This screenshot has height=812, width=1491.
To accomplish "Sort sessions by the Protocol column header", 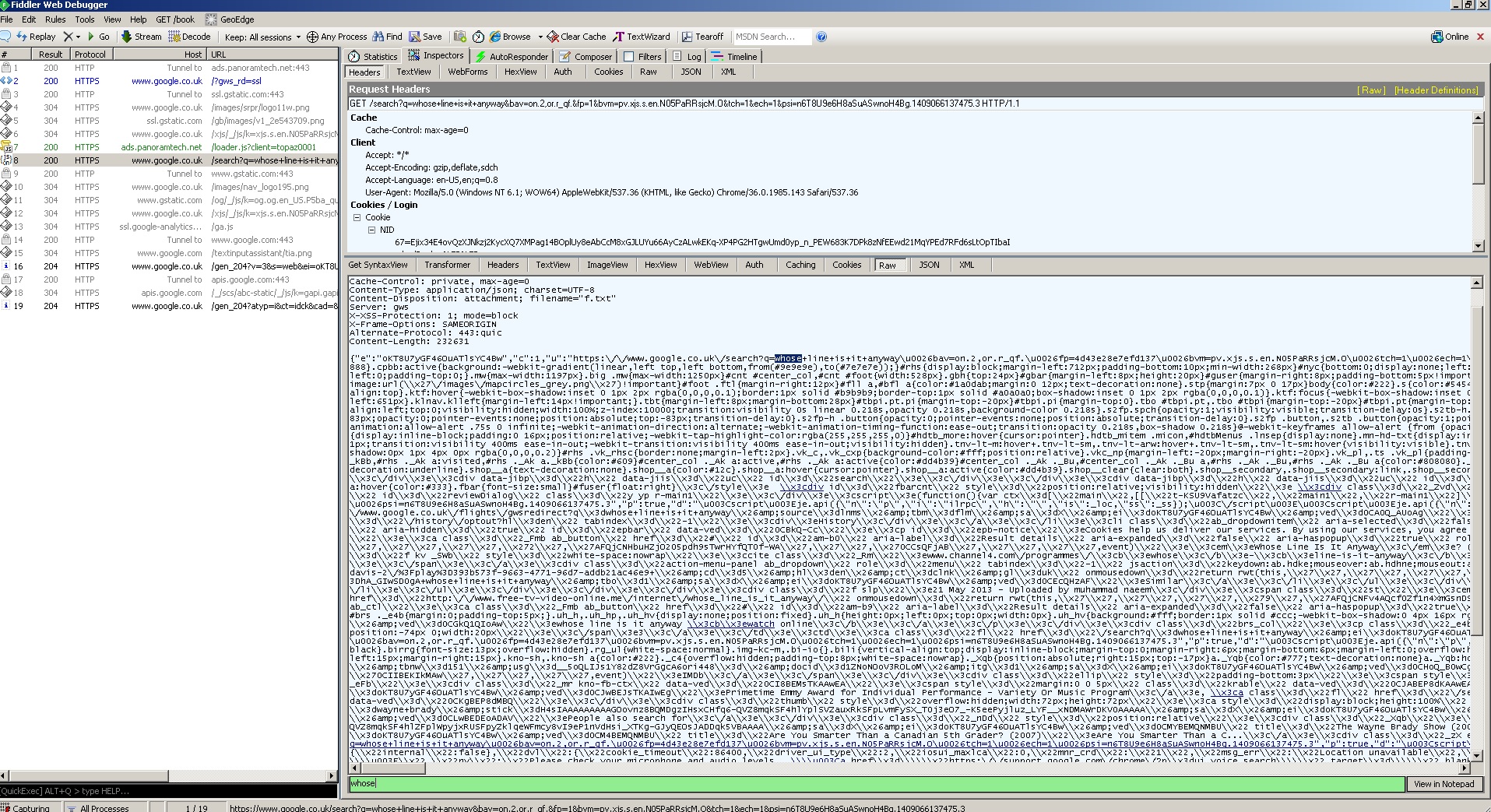I will 90,54.
